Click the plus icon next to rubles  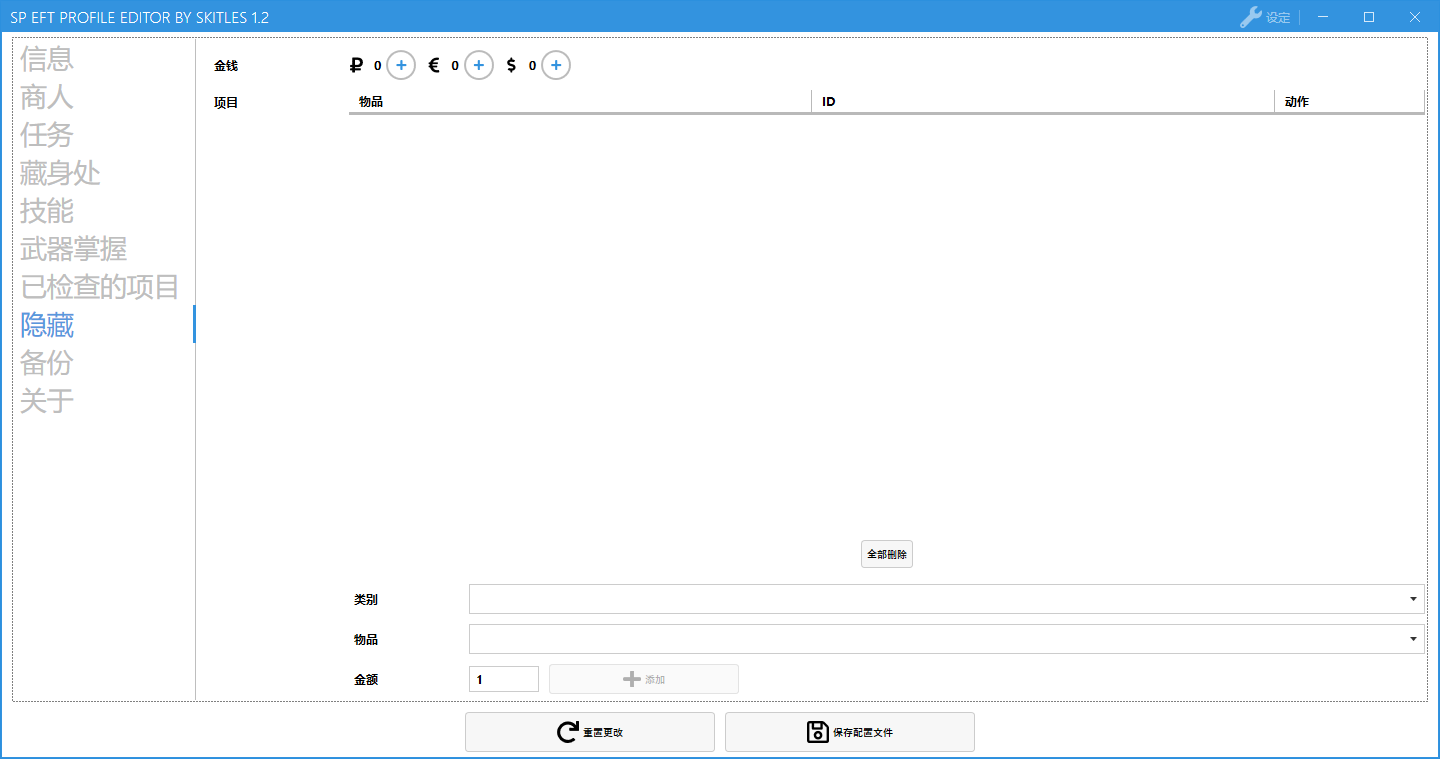(x=401, y=65)
